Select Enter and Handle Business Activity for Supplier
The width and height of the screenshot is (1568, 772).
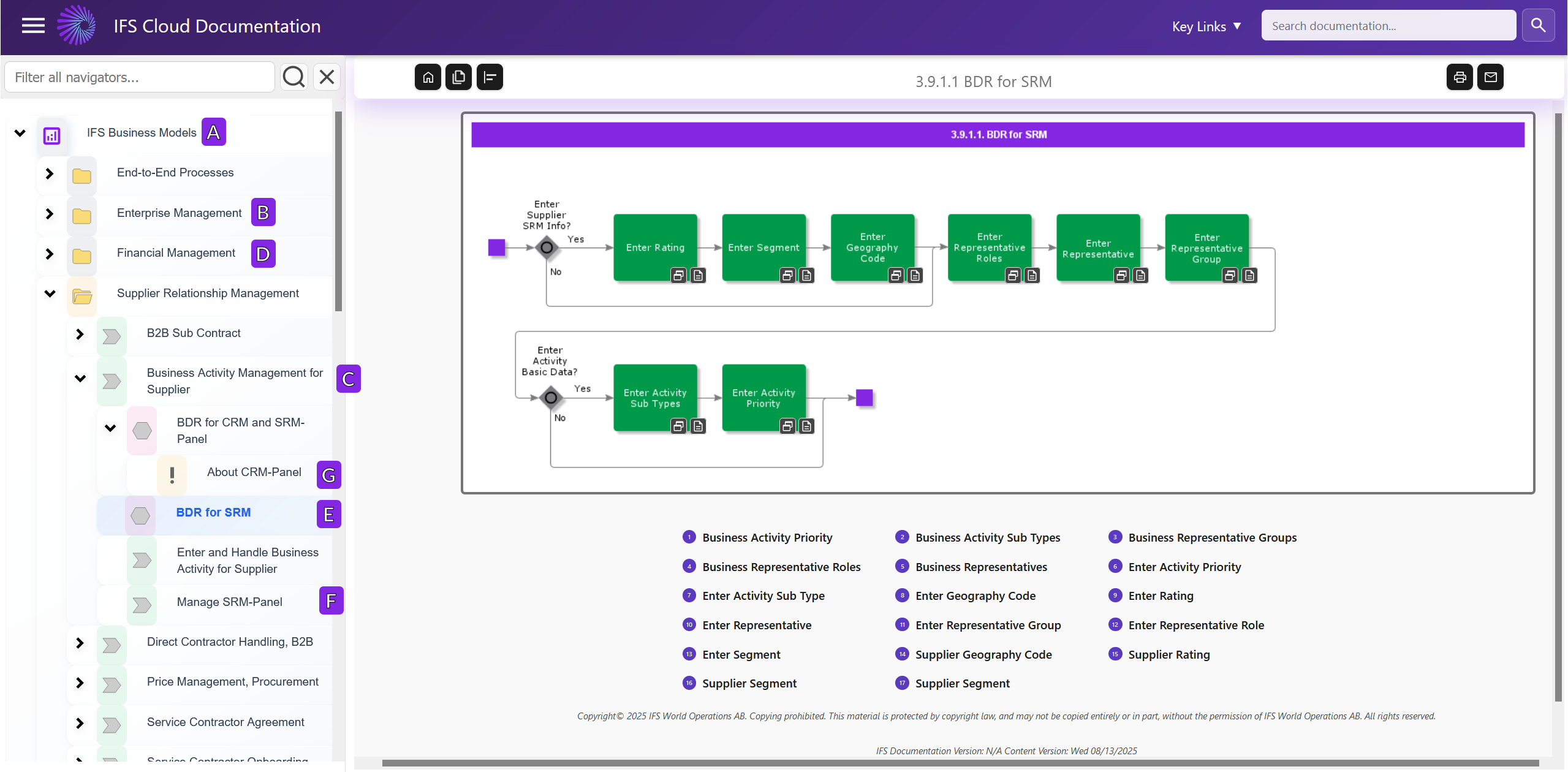click(x=248, y=560)
